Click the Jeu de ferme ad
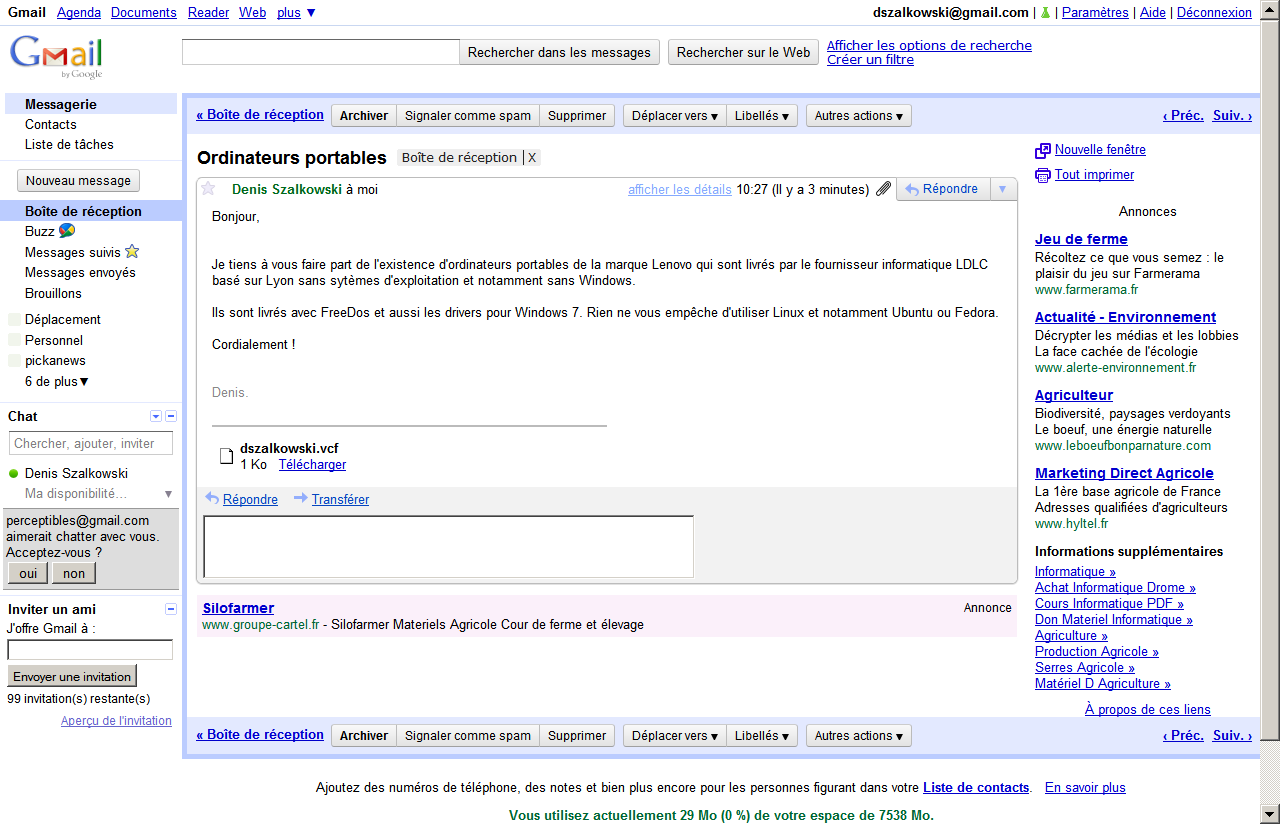This screenshot has height=824, width=1280. [1081, 239]
